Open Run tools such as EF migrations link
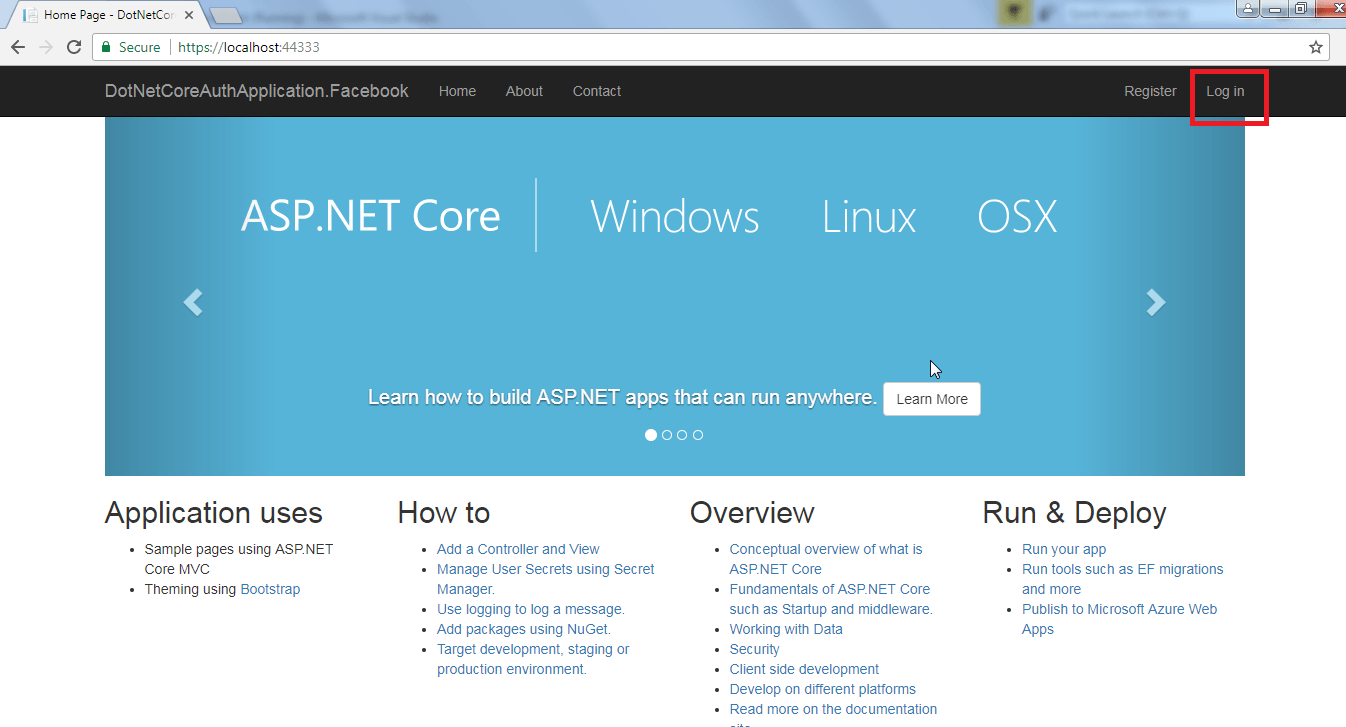The height and width of the screenshot is (727, 1346). tap(1123, 579)
